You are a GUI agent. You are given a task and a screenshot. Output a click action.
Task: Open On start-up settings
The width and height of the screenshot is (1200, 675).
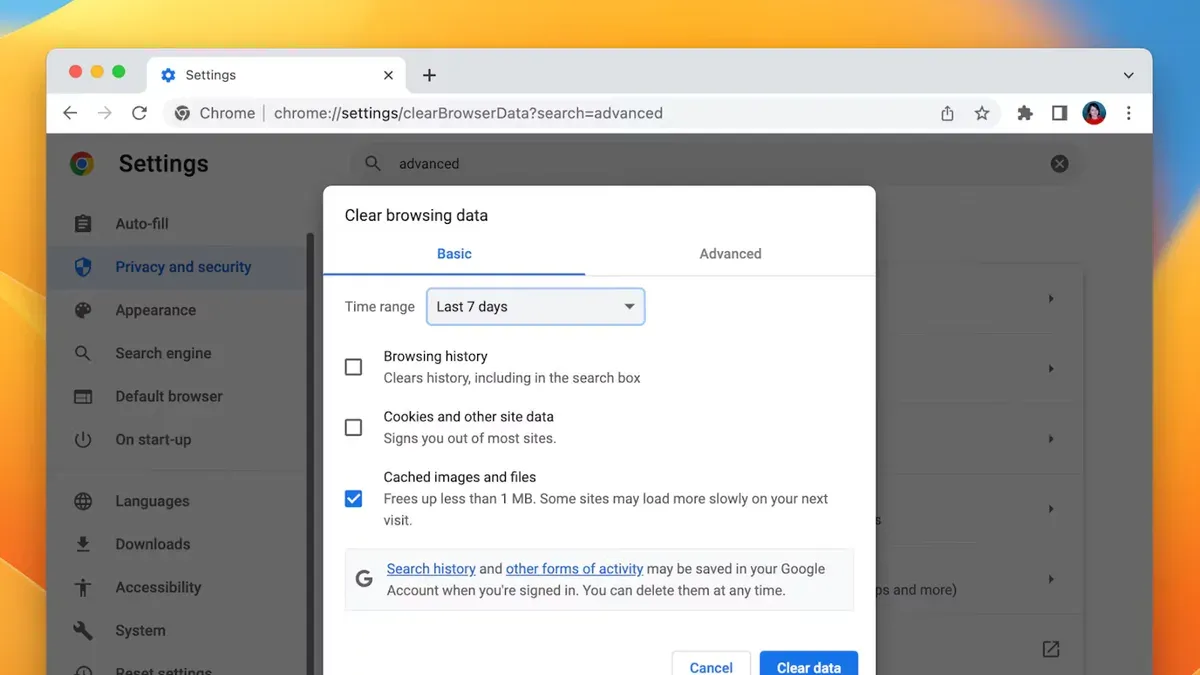click(153, 439)
